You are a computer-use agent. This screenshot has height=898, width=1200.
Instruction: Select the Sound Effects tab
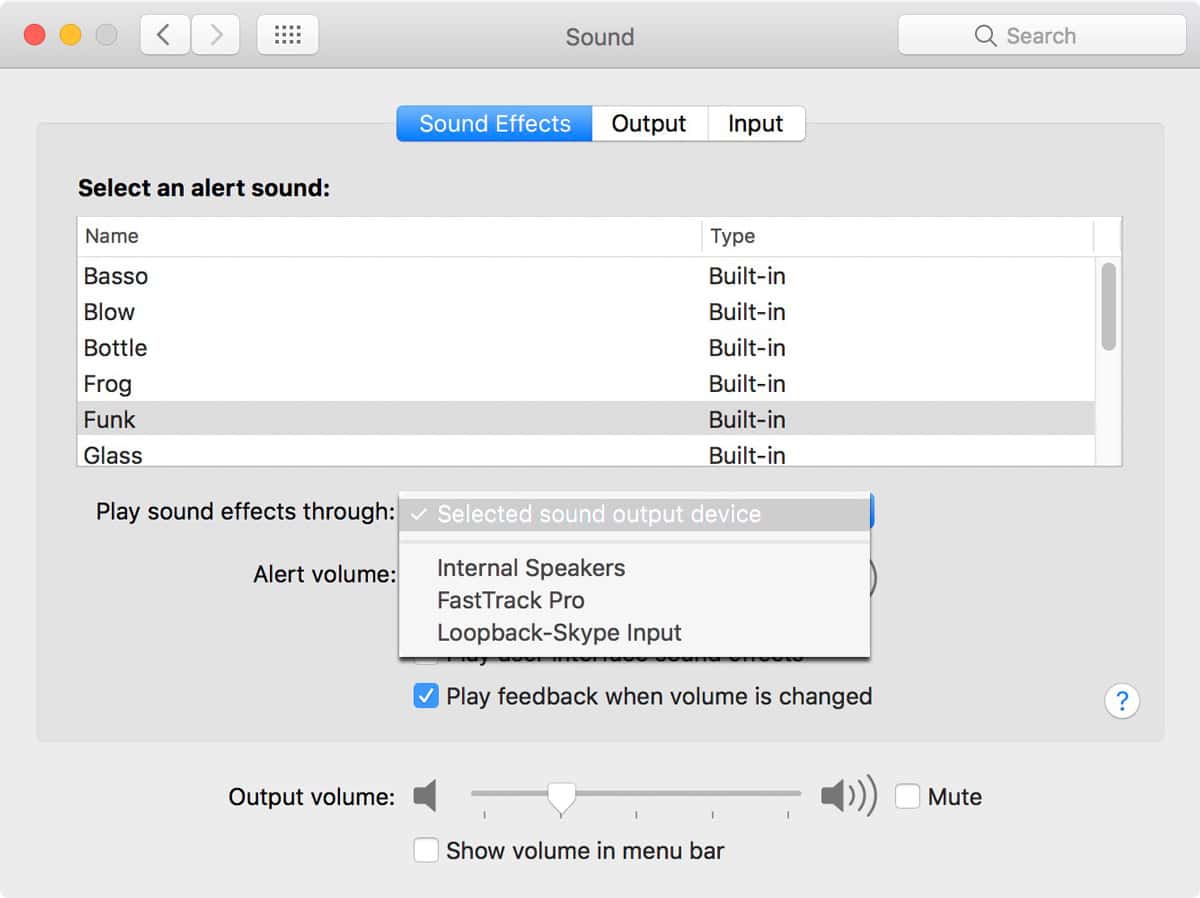point(494,123)
